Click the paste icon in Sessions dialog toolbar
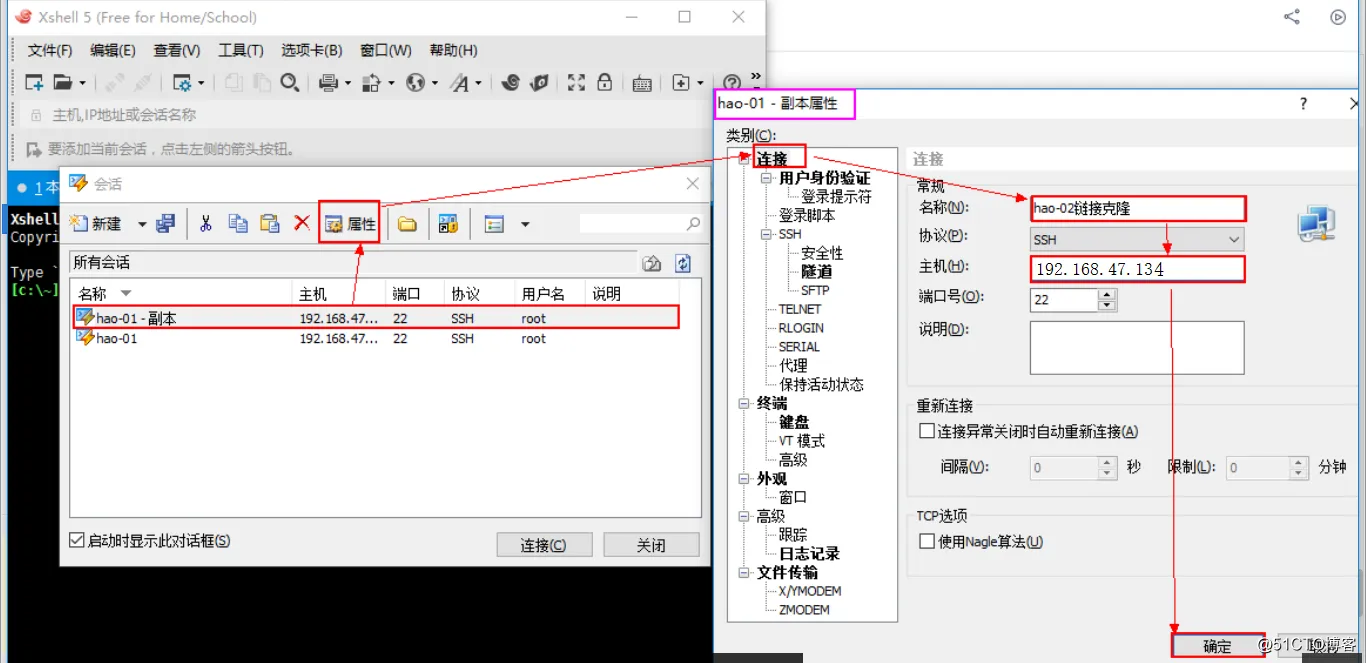The width and height of the screenshot is (1366, 663). coord(269,223)
